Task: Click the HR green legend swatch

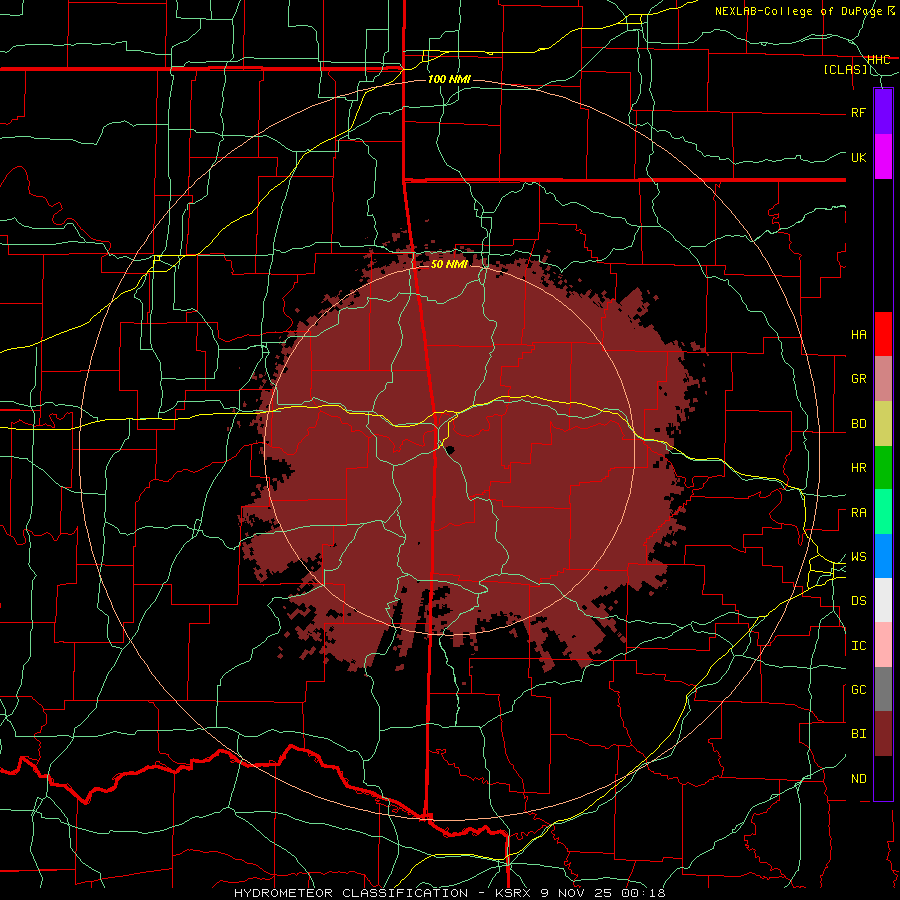Action: pos(883,468)
